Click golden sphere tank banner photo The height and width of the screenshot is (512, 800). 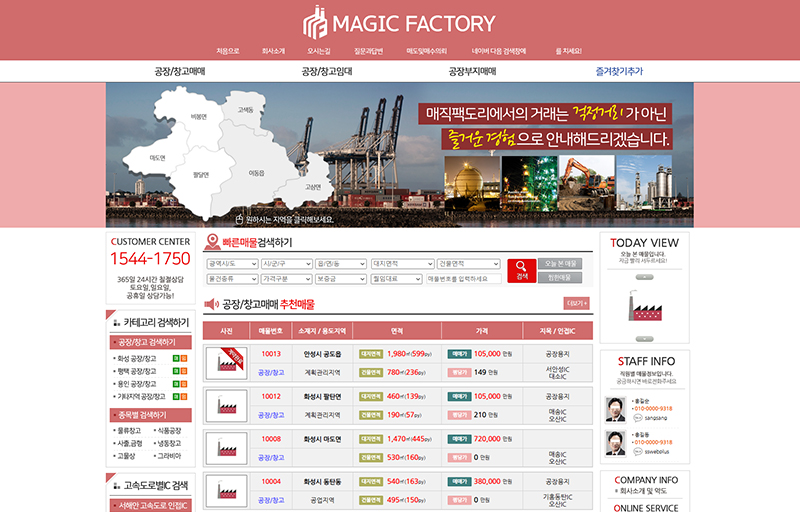[472, 184]
